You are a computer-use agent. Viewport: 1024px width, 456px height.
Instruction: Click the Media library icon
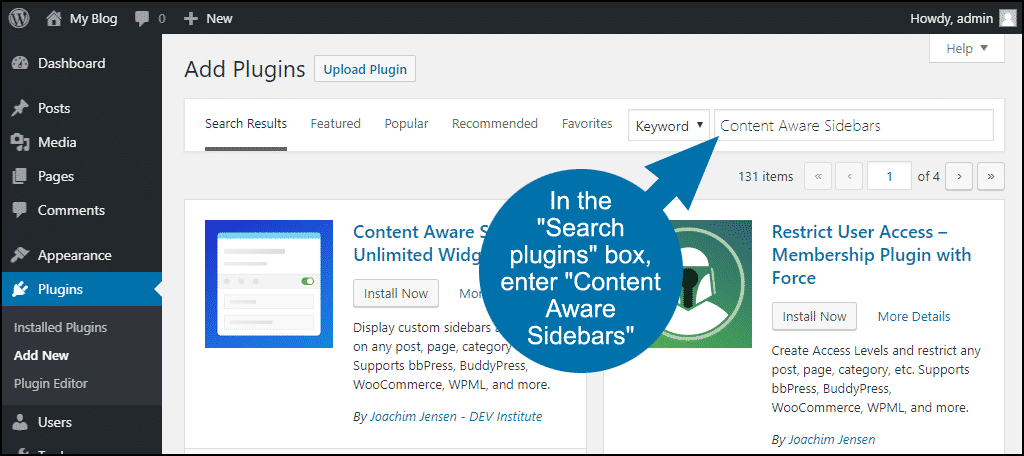21,142
